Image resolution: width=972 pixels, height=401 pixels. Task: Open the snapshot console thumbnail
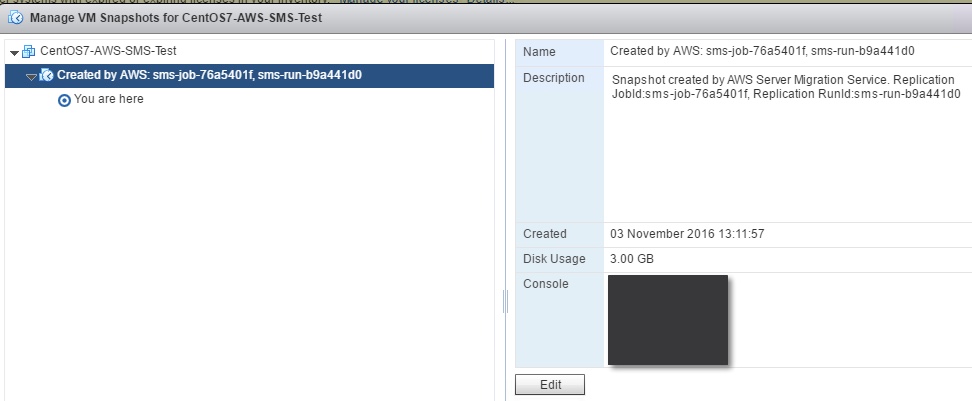pos(668,320)
